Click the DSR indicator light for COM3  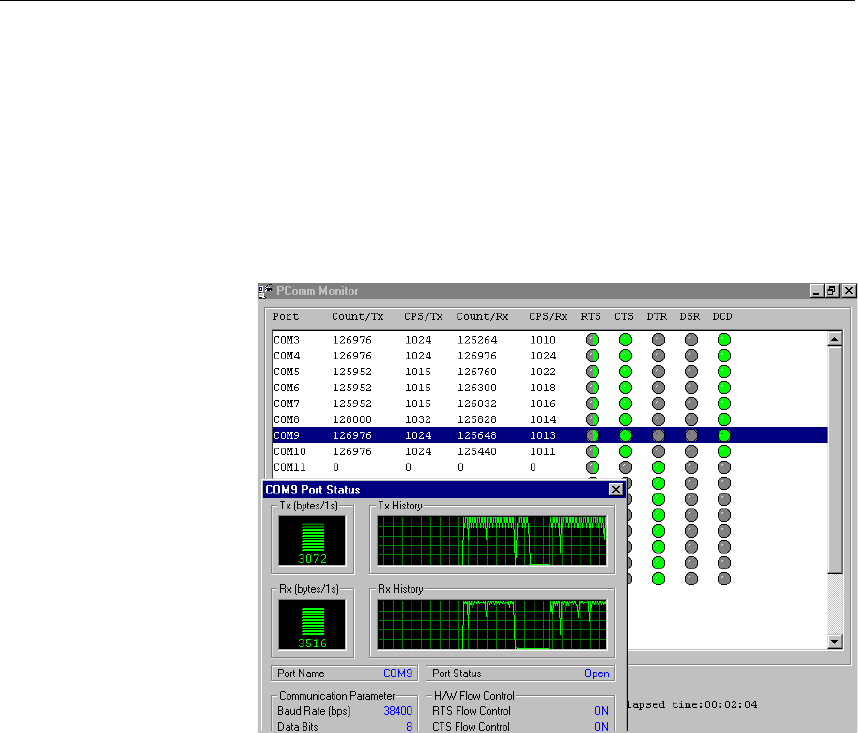[x=692, y=340]
